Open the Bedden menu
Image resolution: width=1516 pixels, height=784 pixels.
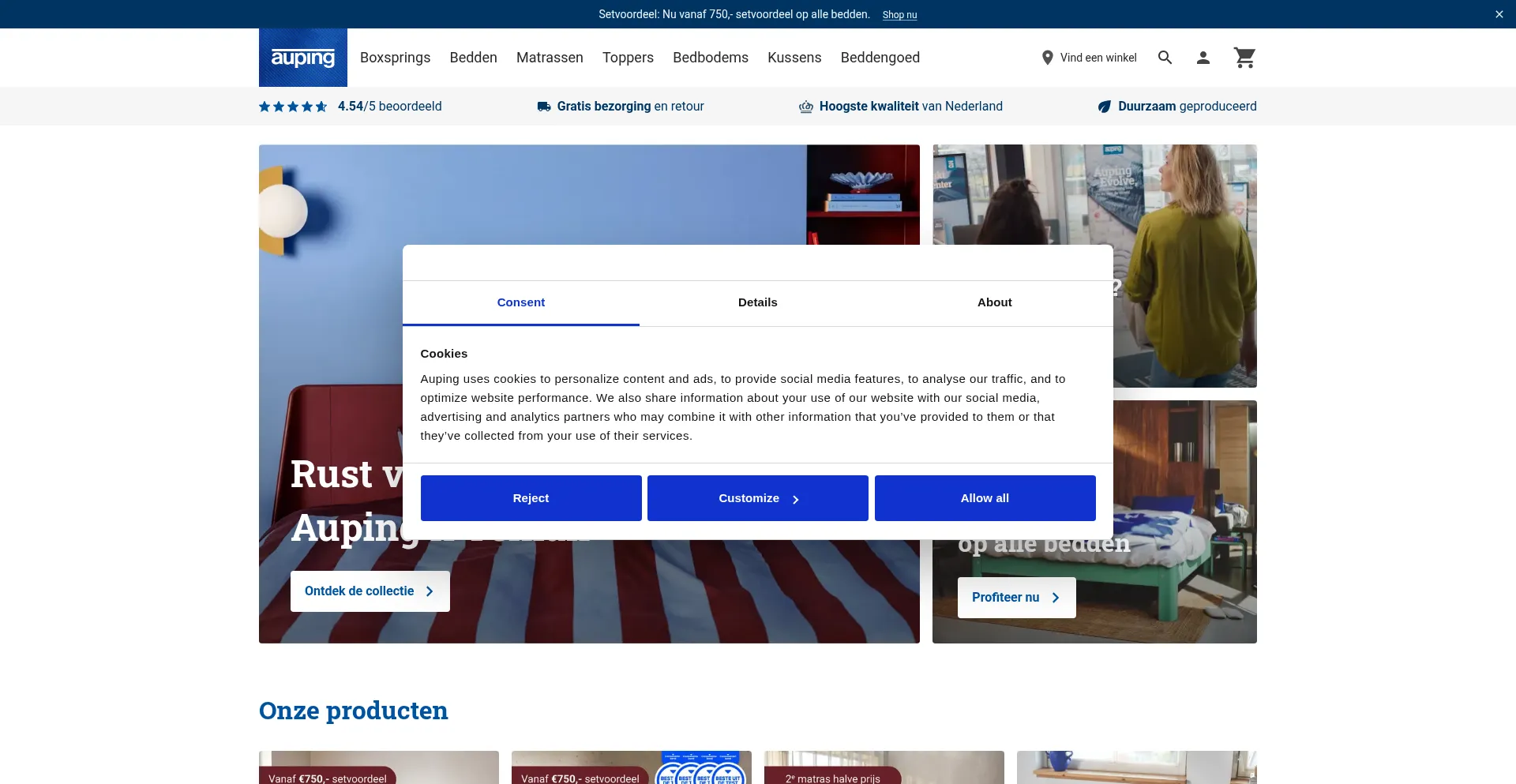(474, 58)
